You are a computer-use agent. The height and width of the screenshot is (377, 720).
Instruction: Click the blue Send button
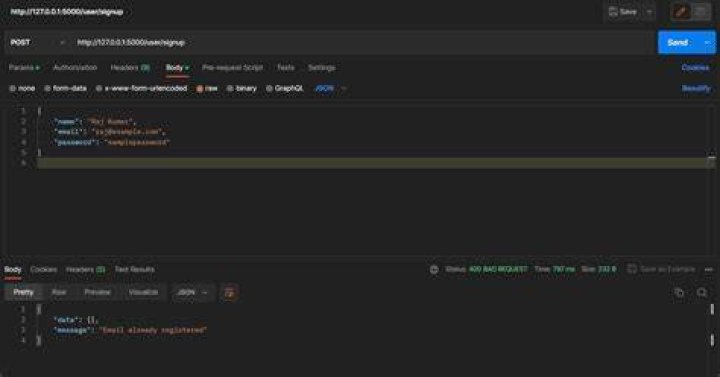678,43
